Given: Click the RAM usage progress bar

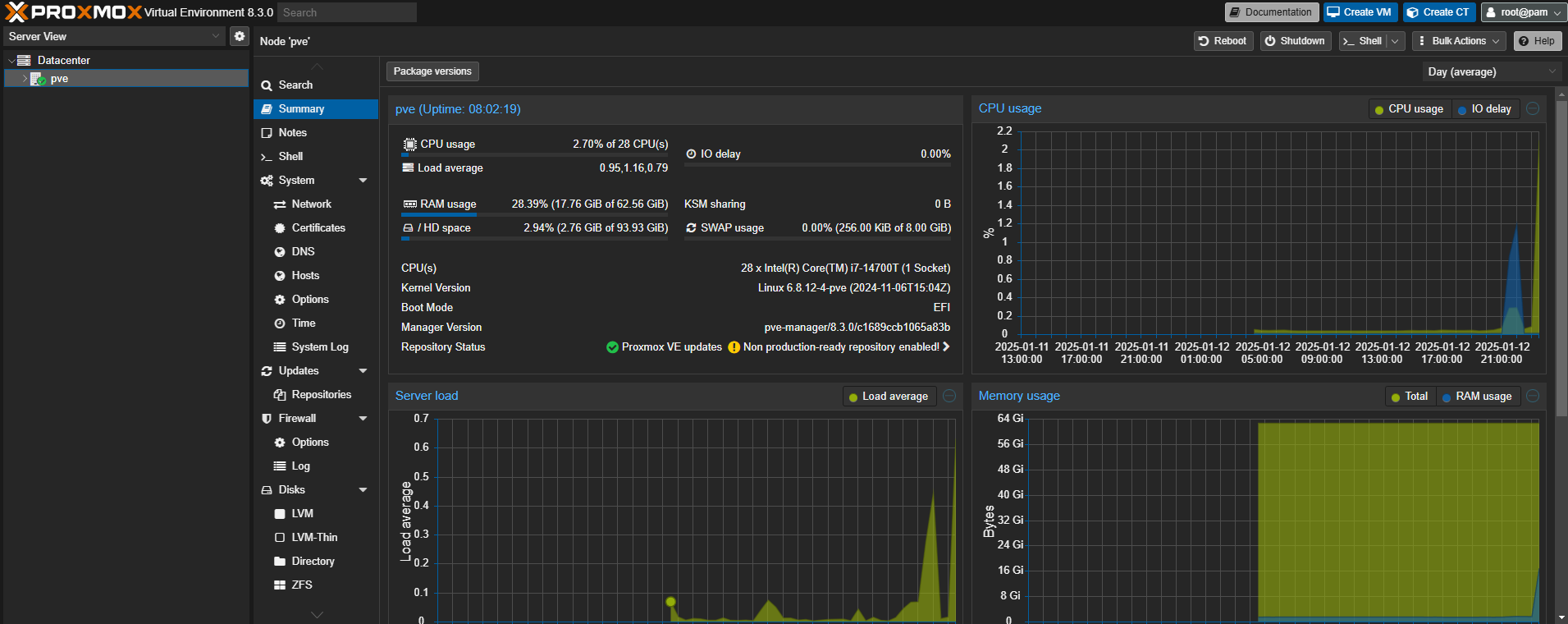Looking at the screenshot, I should point(534,215).
